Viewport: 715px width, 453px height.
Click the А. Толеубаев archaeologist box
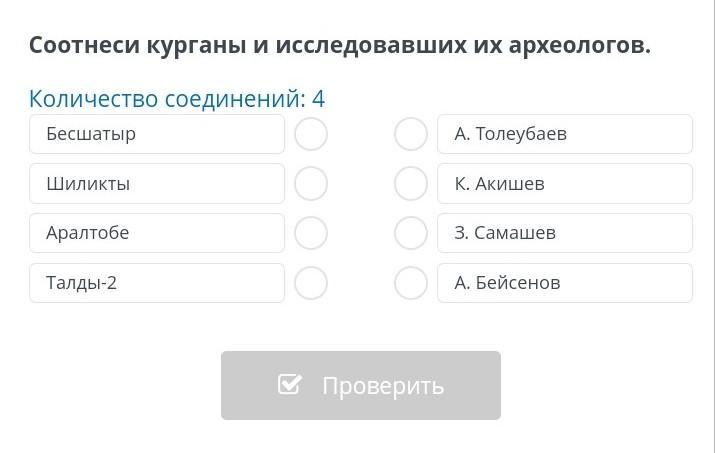(564, 134)
